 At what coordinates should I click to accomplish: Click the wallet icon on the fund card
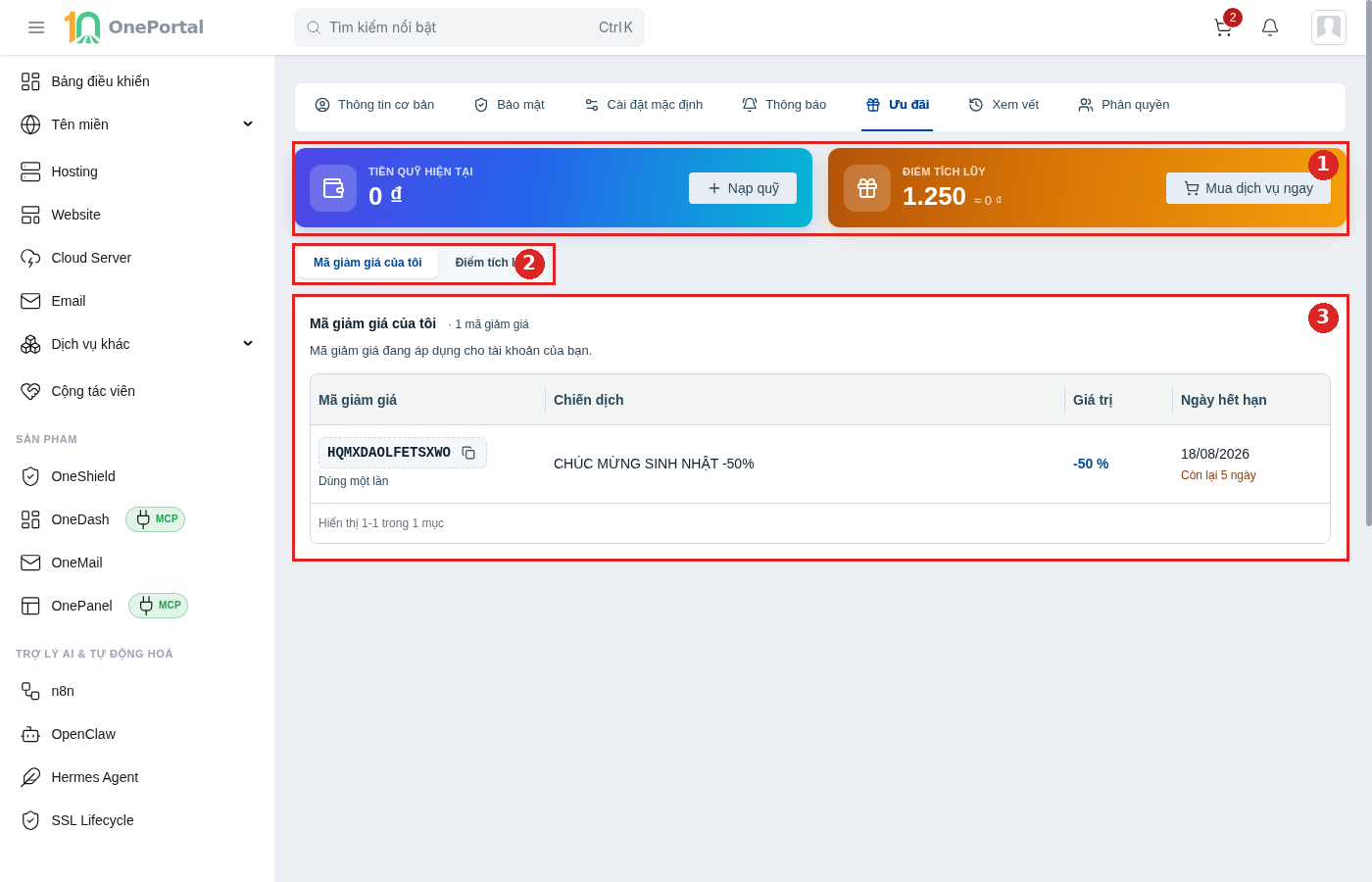333,188
